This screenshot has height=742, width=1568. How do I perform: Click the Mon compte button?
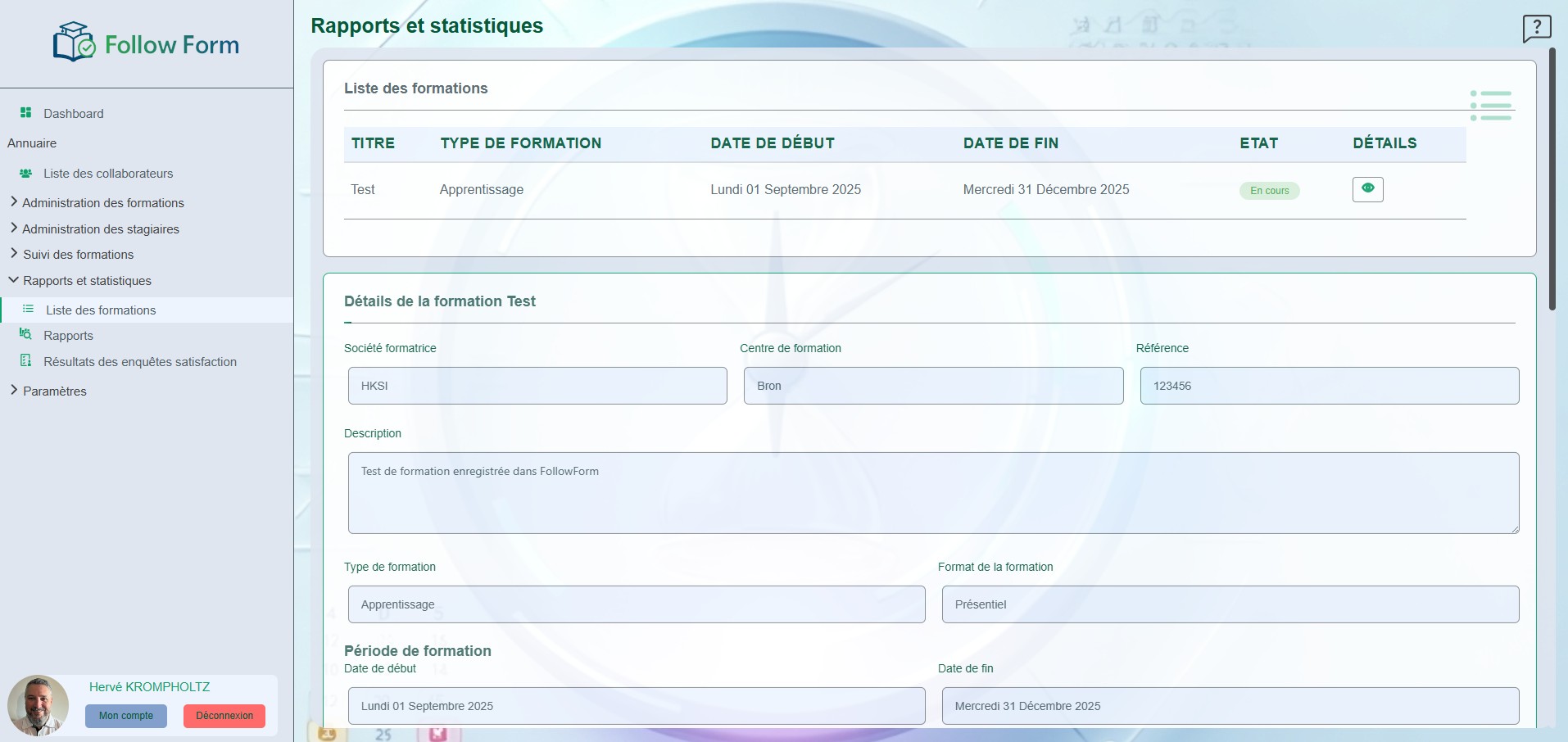[126, 716]
